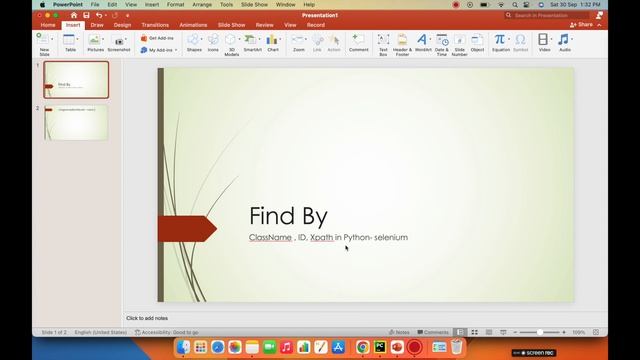Switch to the Draw ribbon tab

[x=97, y=25]
